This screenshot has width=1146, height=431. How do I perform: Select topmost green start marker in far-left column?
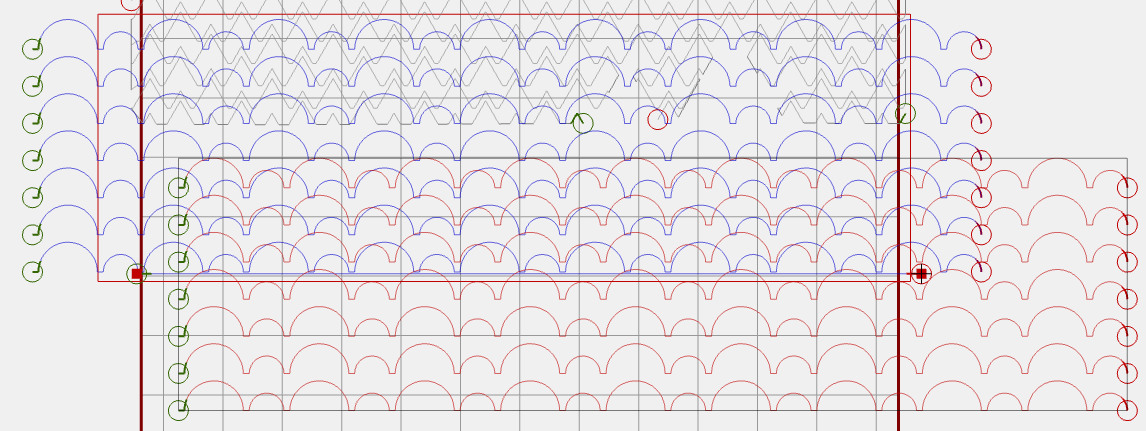(x=33, y=48)
